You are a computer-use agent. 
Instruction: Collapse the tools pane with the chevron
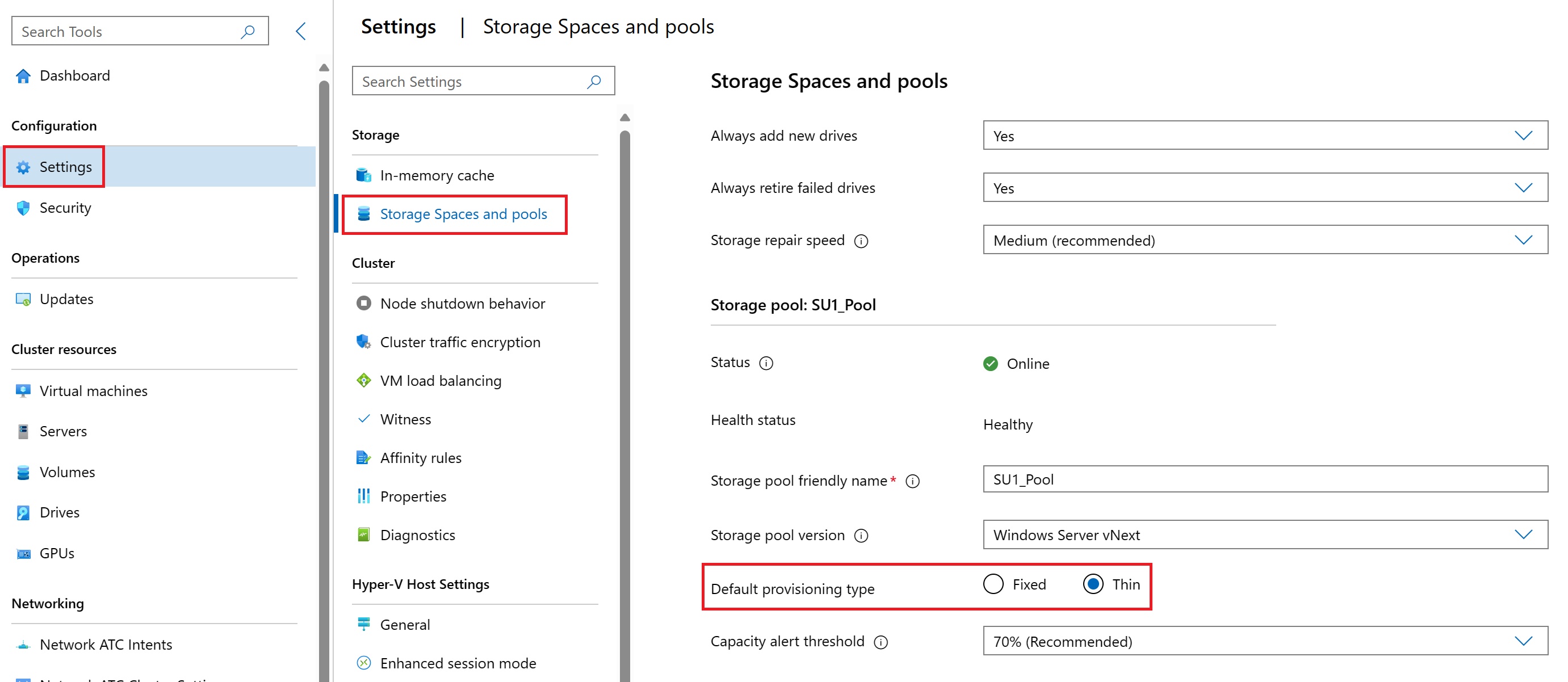(x=301, y=31)
